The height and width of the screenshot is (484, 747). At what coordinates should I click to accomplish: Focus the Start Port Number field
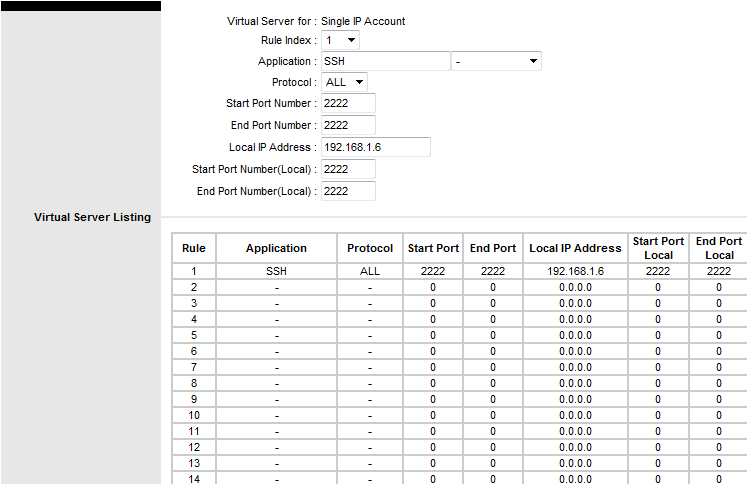[x=348, y=103]
